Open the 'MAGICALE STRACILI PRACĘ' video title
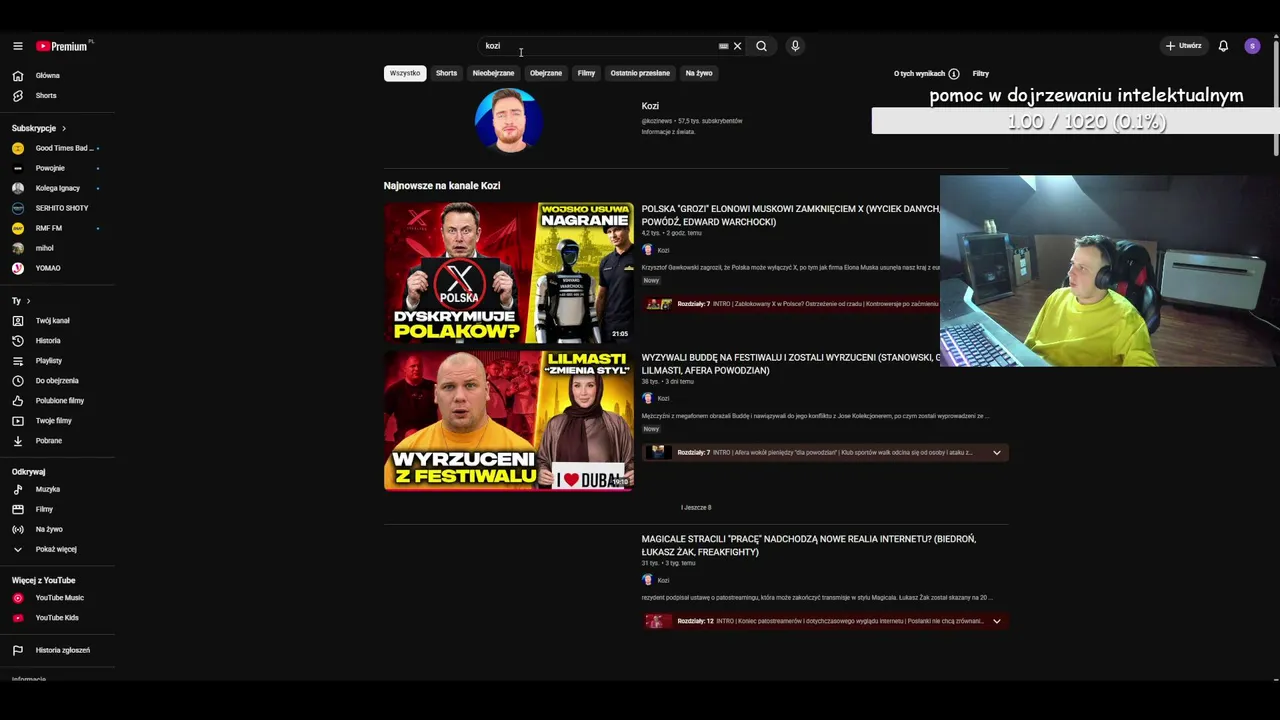The image size is (1280, 720). tap(809, 545)
